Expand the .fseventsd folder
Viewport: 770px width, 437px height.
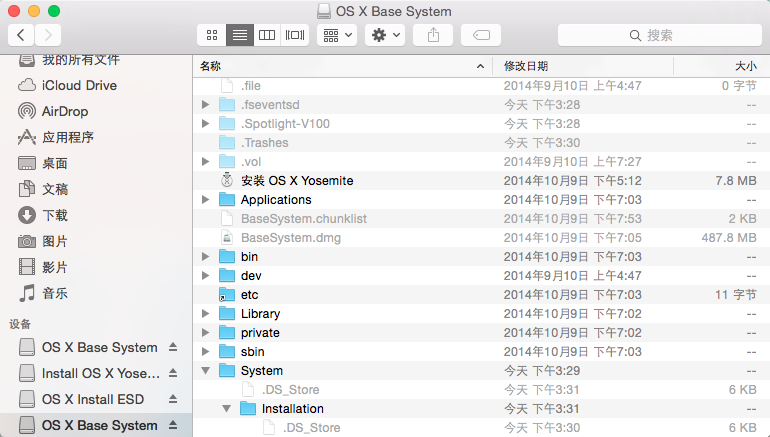coord(206,105)
